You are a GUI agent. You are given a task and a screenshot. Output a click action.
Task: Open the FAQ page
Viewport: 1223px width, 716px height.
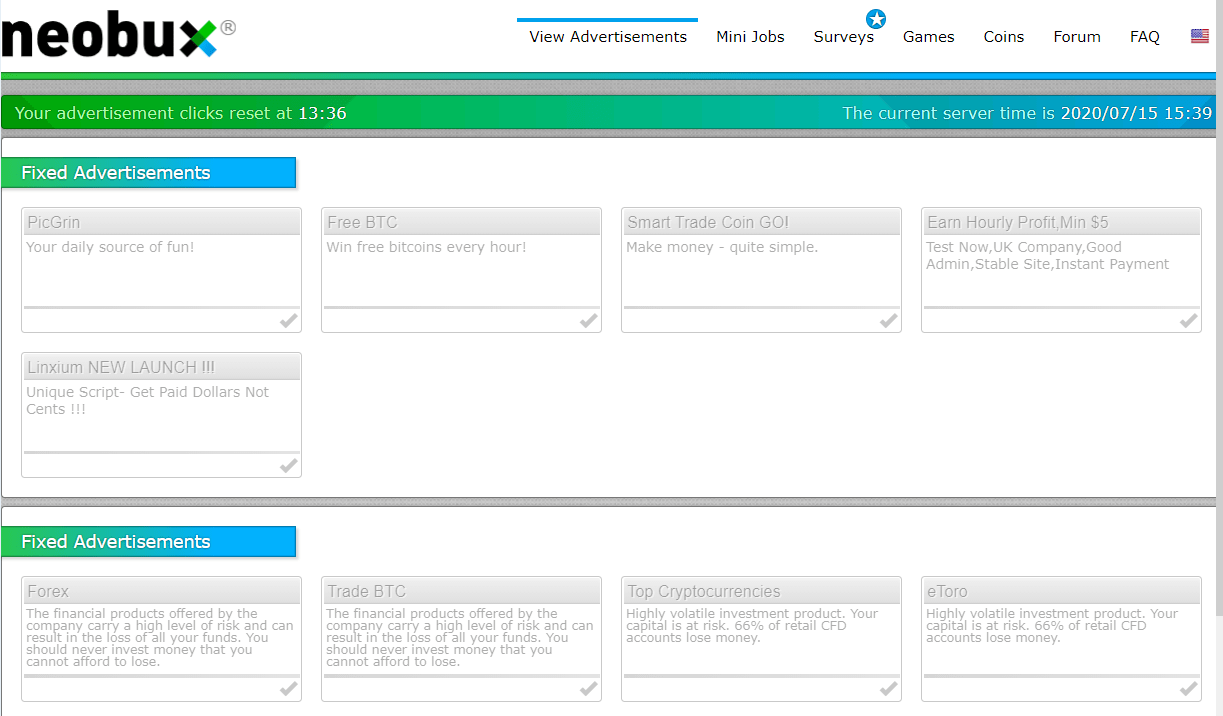[1144, 37]
